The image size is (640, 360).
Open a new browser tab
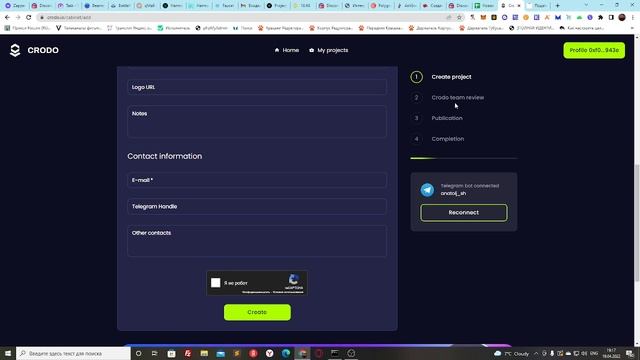point(558,5)
